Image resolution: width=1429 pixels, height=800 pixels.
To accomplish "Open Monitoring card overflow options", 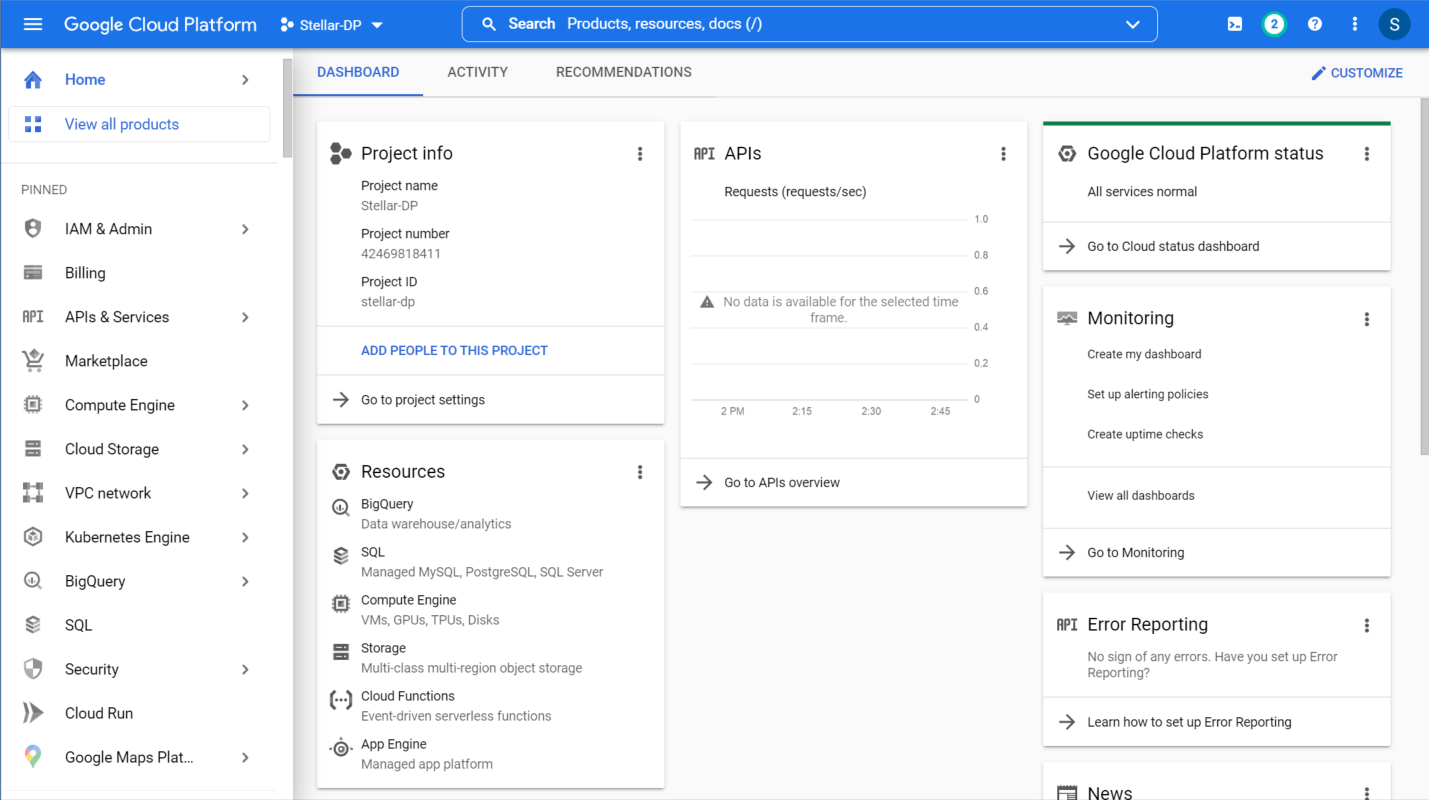I will (x=1366, y=318).
